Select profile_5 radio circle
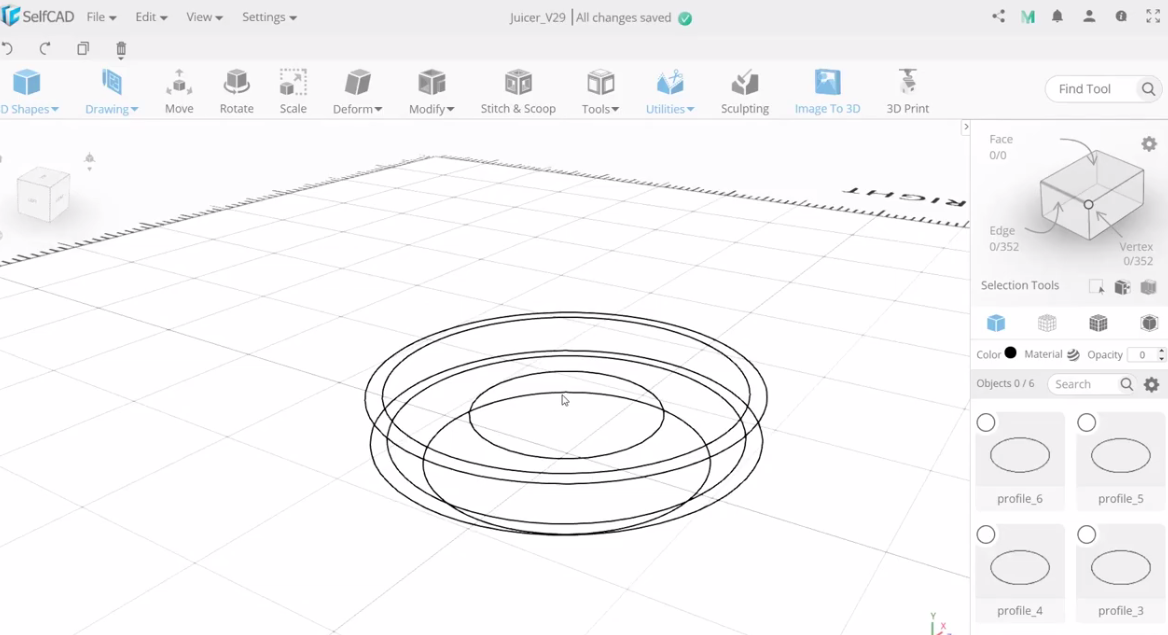This screenshot has height=635, width=1168. (x=1087, y=423)
